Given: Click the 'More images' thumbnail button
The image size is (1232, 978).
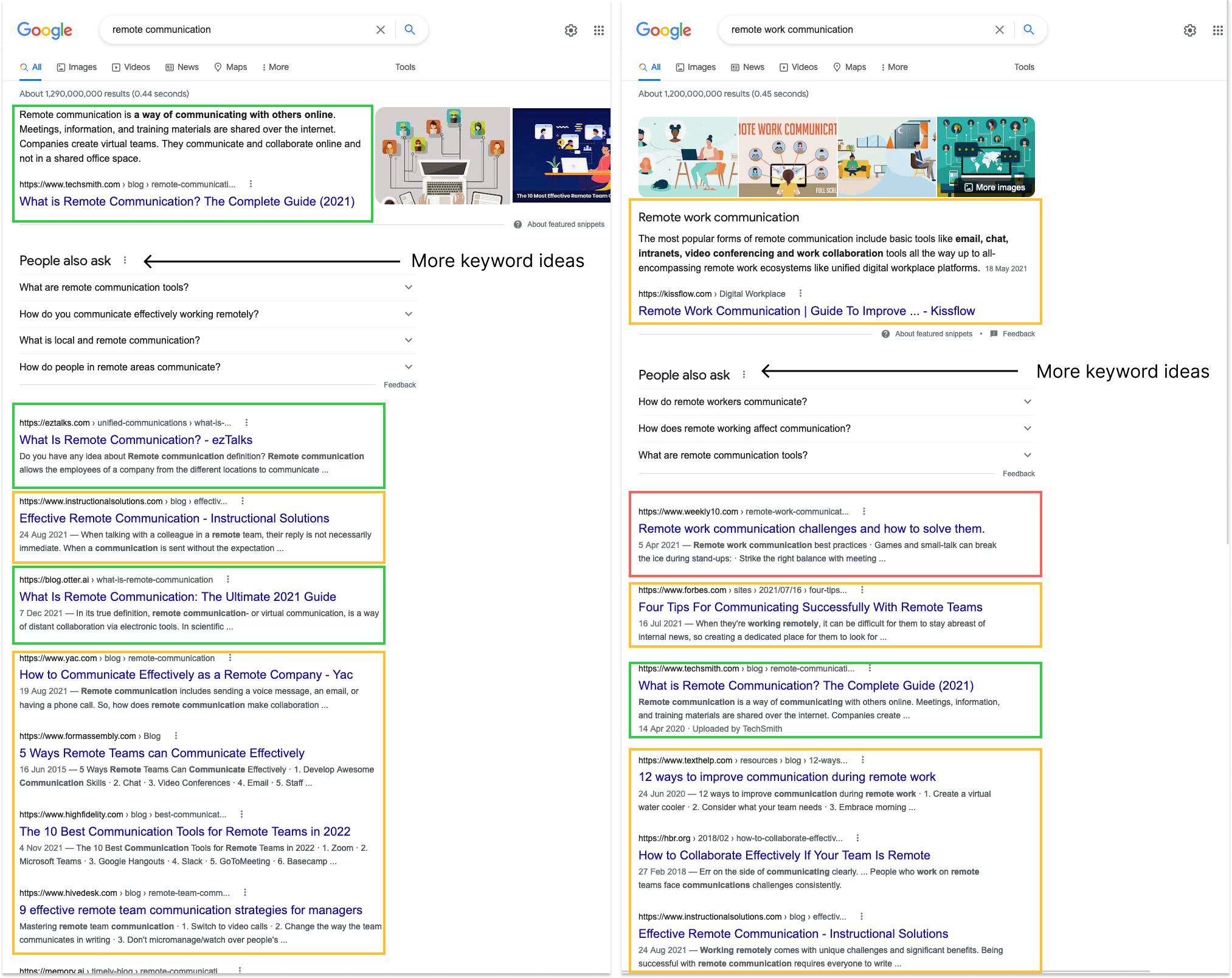Looking at the screenshot, I should pyautogui.click(x=994, y=187).
